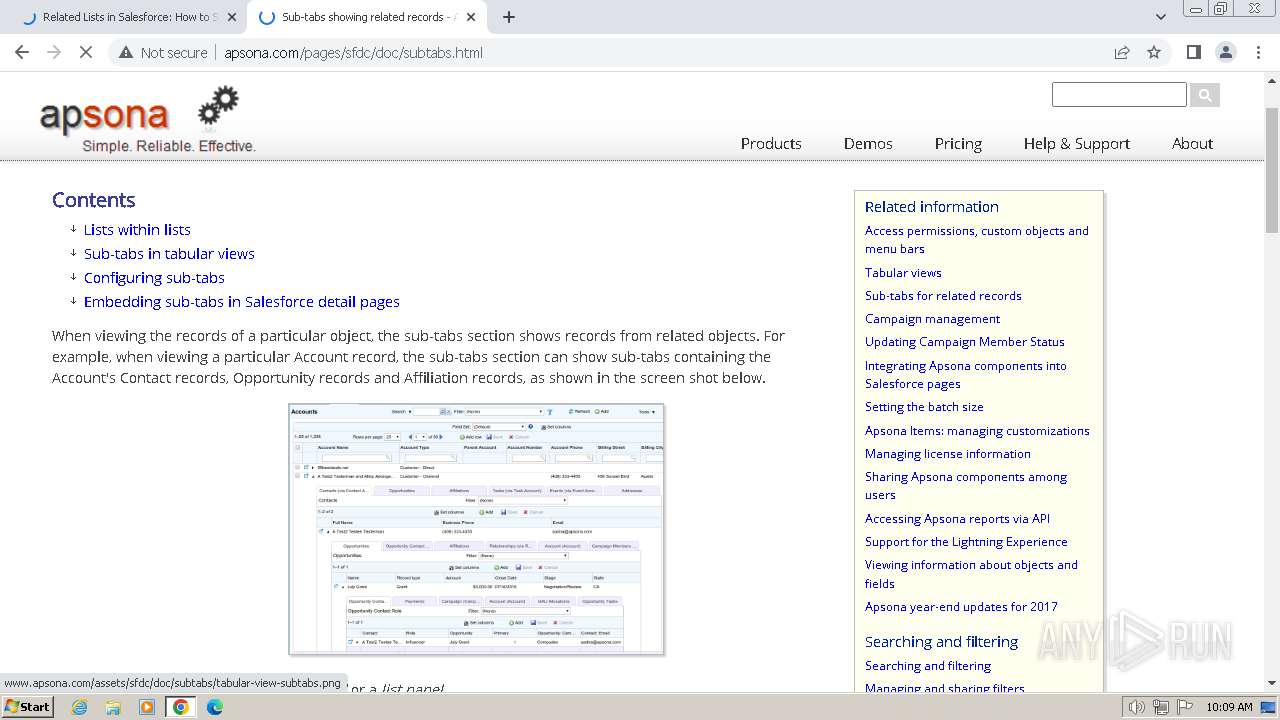This screenshot has width=1280, height=720.
Task: Click scrollbar down arrow
Action: tap(1271, 684)
